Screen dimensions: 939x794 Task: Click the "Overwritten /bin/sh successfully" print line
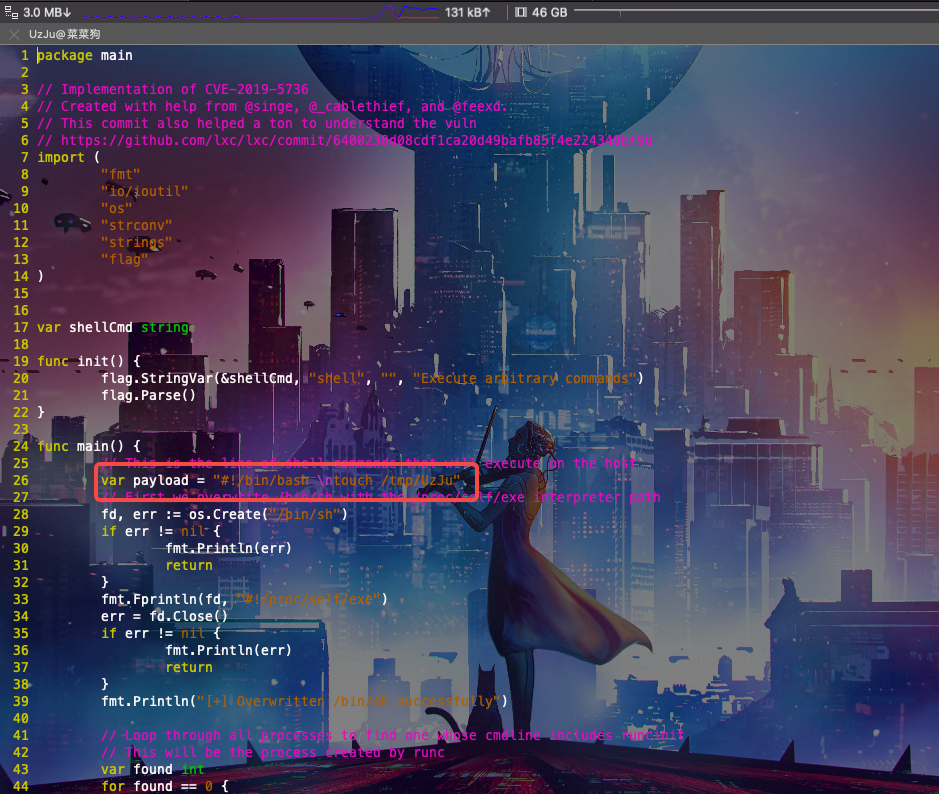coord(304,702)
